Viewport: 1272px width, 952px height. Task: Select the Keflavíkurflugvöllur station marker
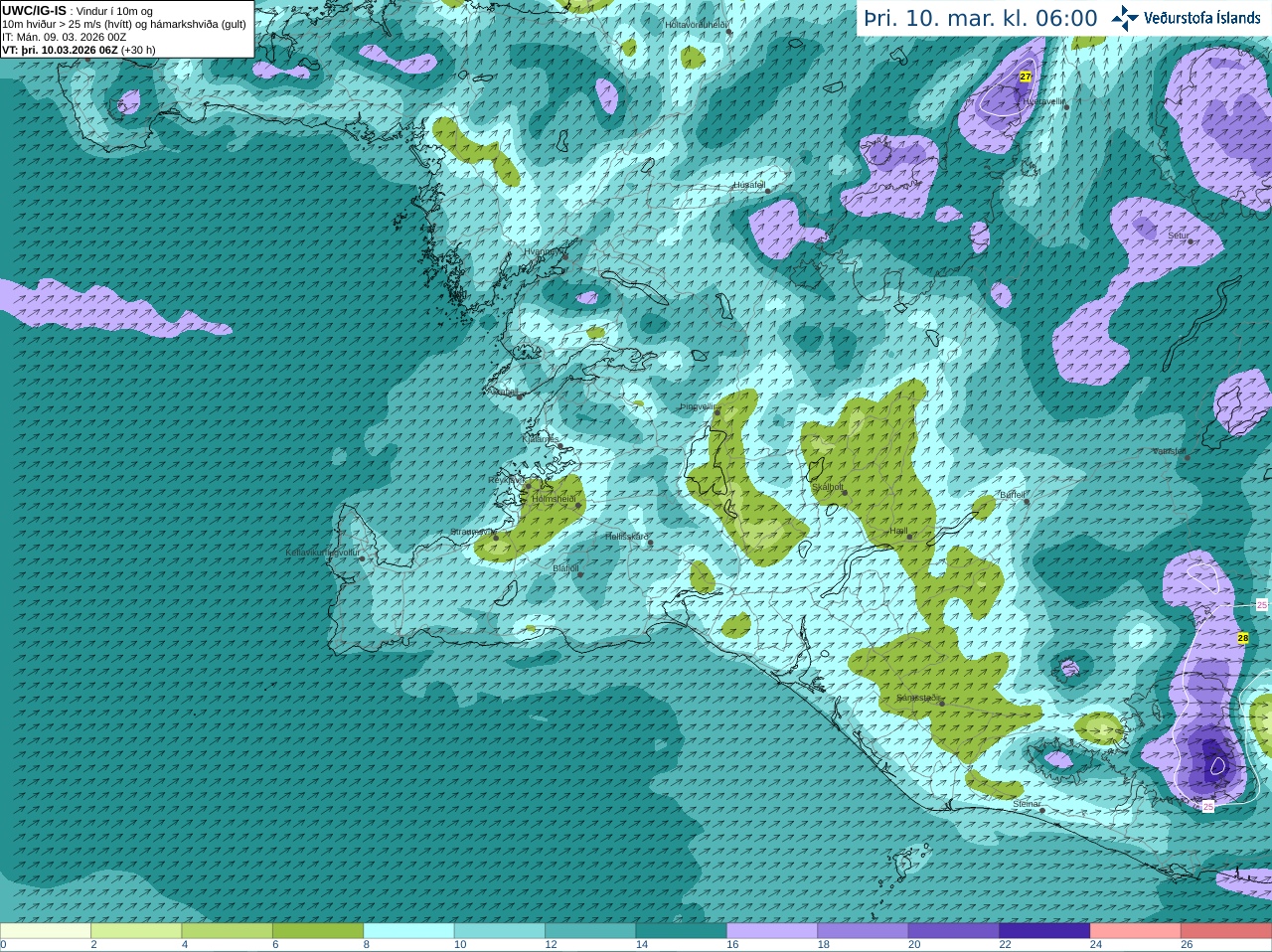(x=362, y=558)
